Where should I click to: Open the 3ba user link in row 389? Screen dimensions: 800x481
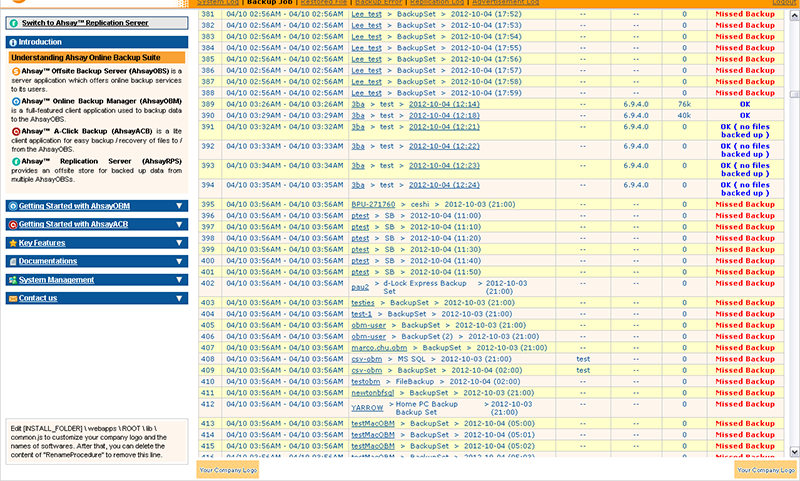point(358,104)
